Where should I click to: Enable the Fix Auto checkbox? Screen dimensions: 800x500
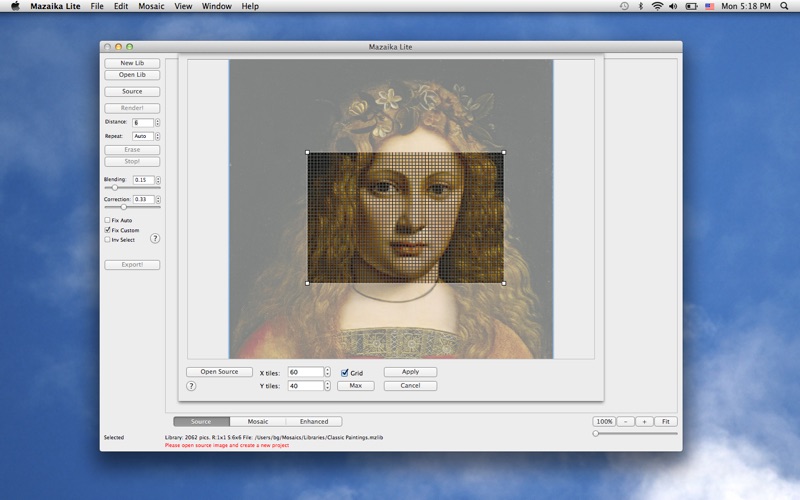point(108,220)
